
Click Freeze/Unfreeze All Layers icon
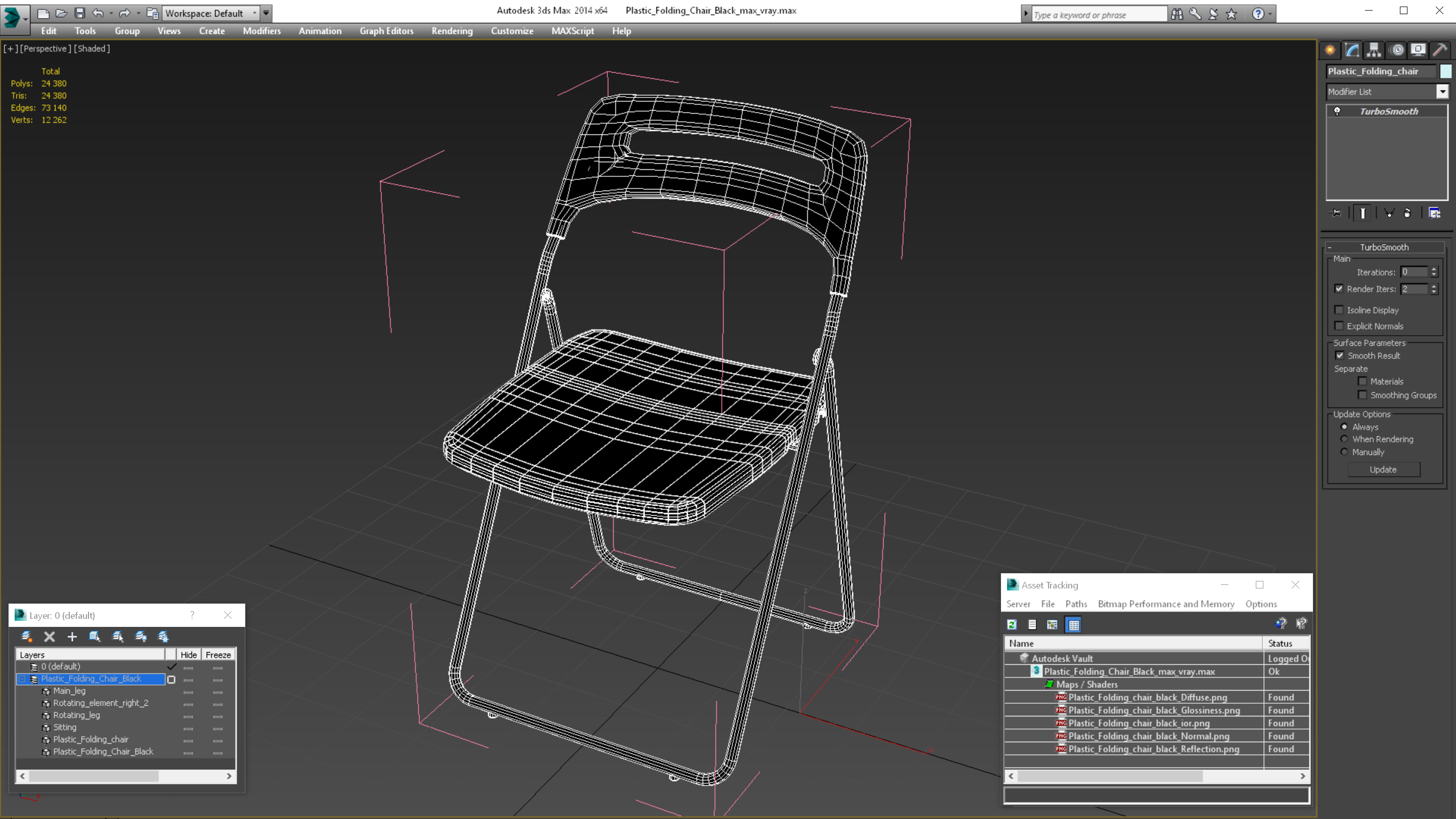[163, 636]
